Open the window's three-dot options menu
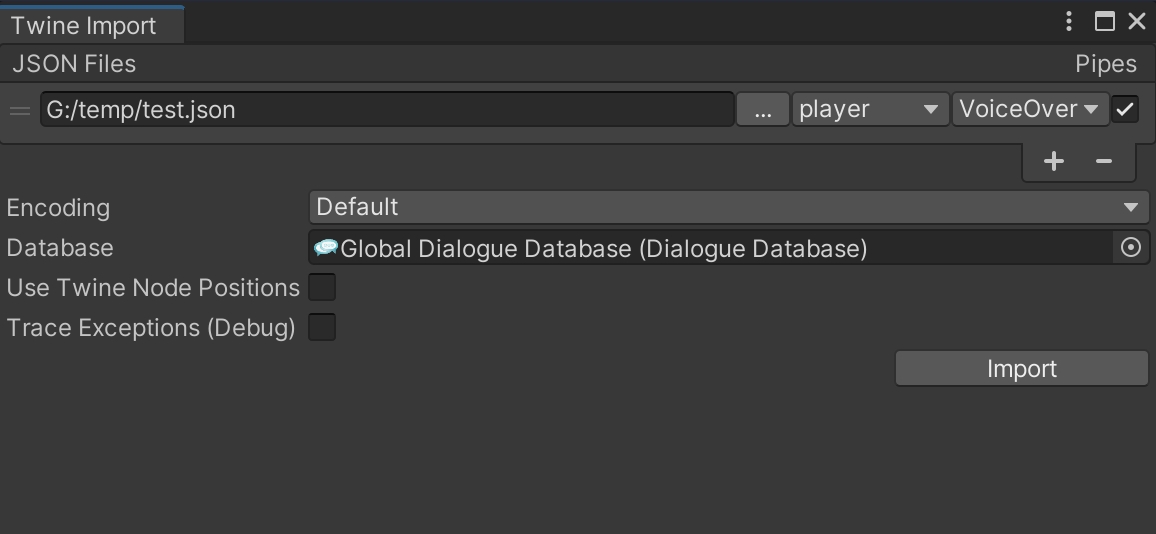This screenshot has height=534, width=1156. click(1069, 21)
